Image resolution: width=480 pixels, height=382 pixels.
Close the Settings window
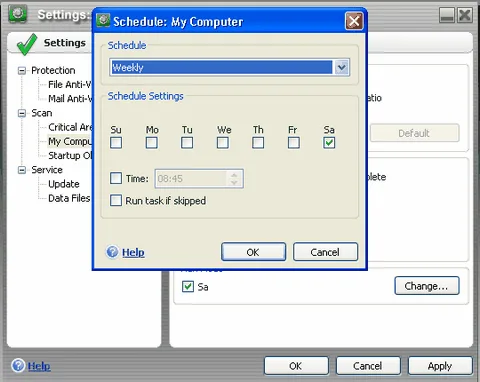point(465,15)
